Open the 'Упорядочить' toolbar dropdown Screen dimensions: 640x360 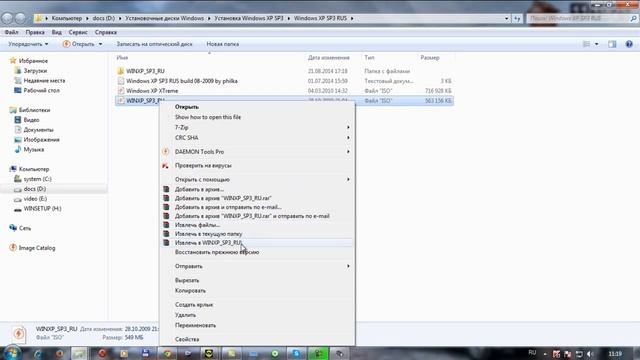coord(28,44)
